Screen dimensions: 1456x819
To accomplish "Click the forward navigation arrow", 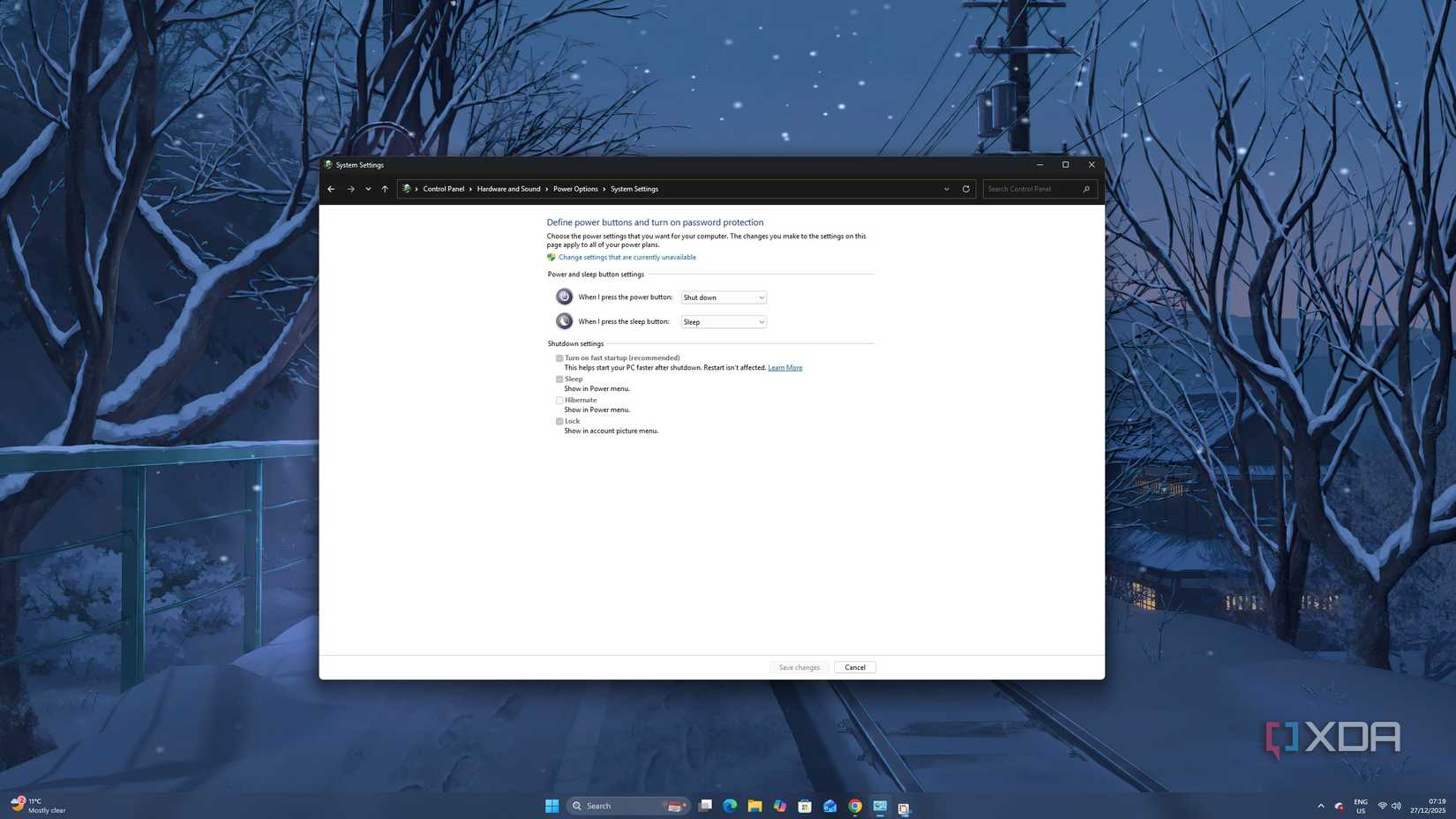I will click(x=350, y=189).
